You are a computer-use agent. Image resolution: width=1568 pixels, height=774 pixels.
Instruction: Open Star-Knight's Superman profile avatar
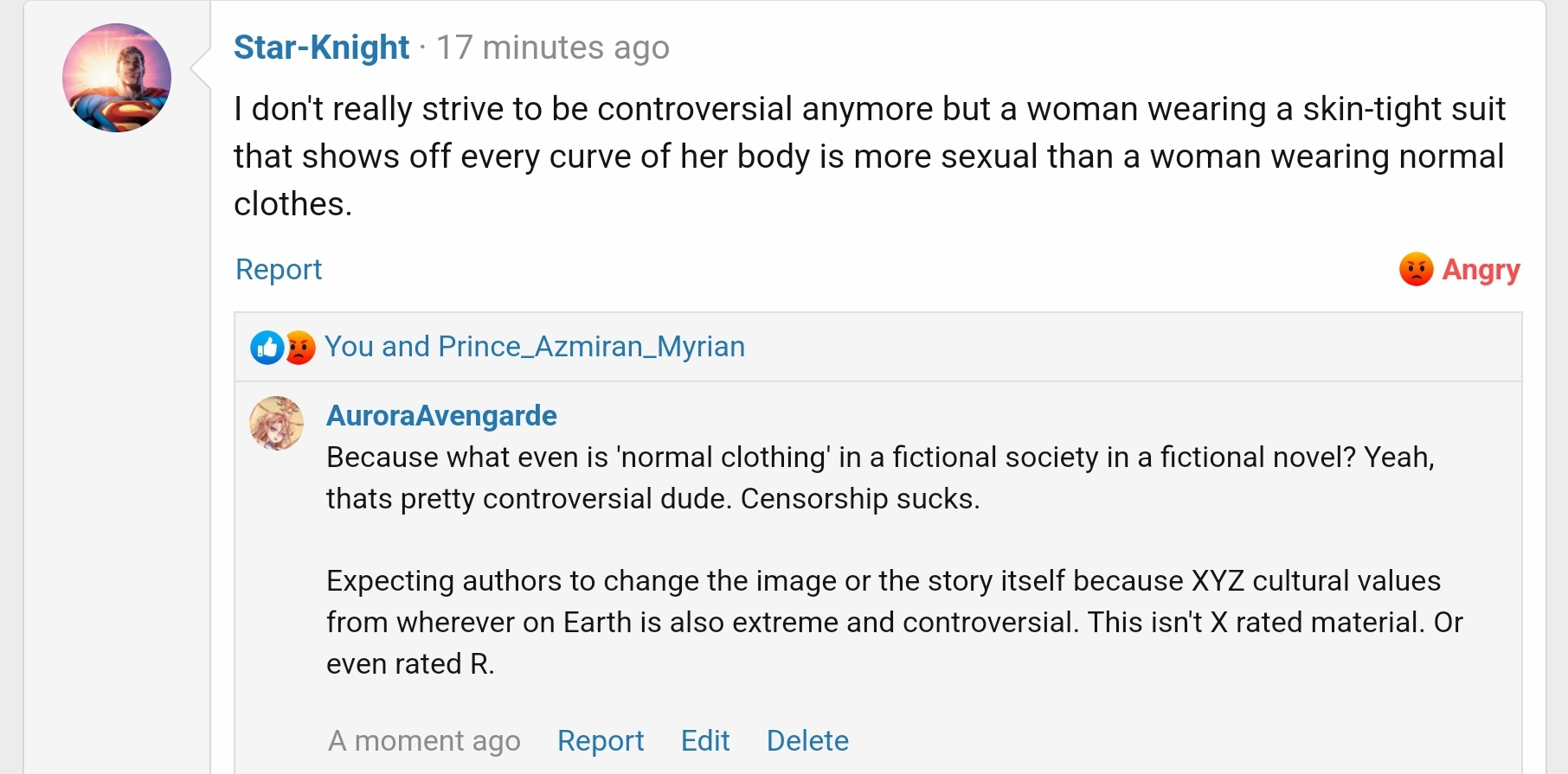(x=117, y=78)
